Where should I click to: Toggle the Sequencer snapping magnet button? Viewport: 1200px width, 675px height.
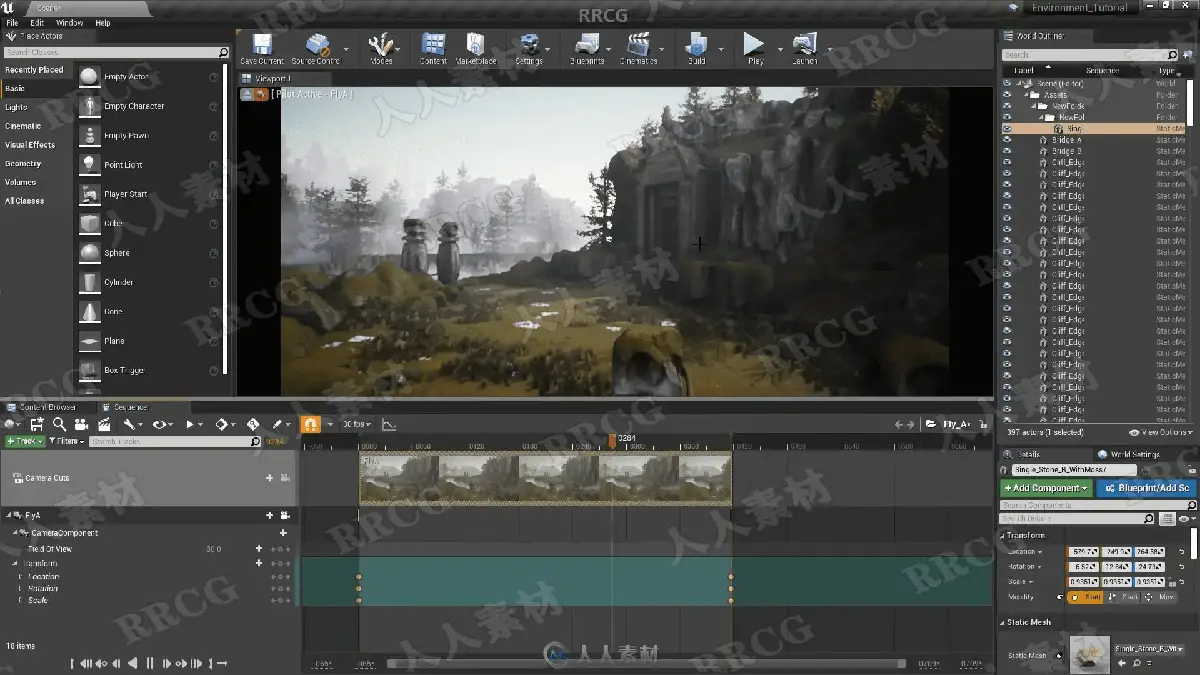(x=310, y=424)
